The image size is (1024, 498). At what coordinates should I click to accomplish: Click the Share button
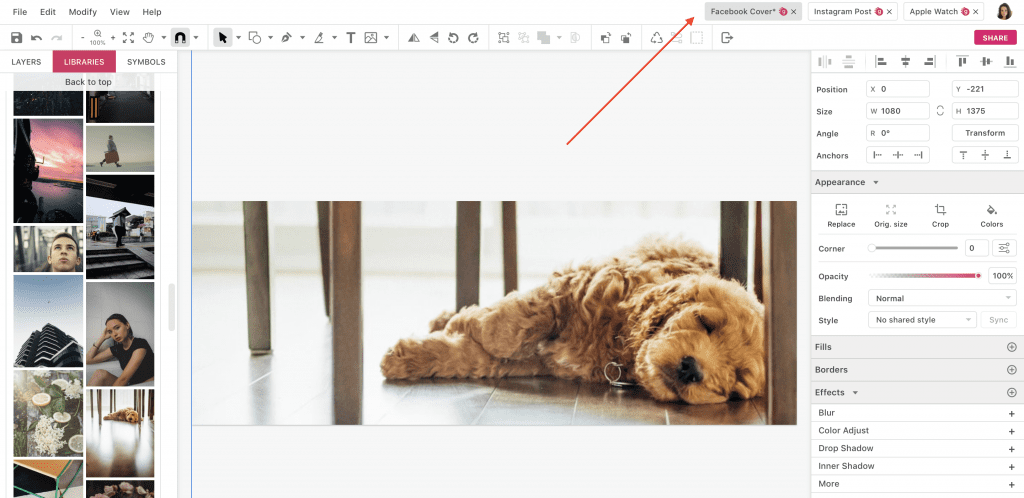995,38
